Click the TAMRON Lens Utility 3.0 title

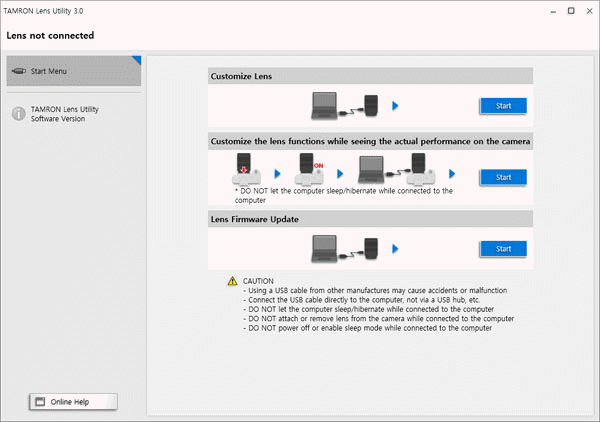[x=43, y=11]
